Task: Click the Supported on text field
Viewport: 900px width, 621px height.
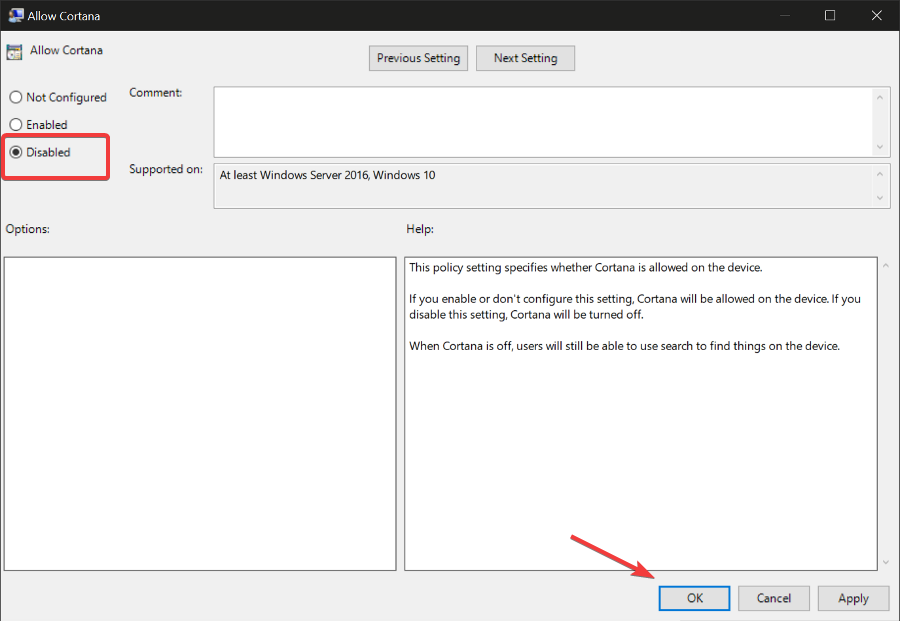Action: coord(543,186)
